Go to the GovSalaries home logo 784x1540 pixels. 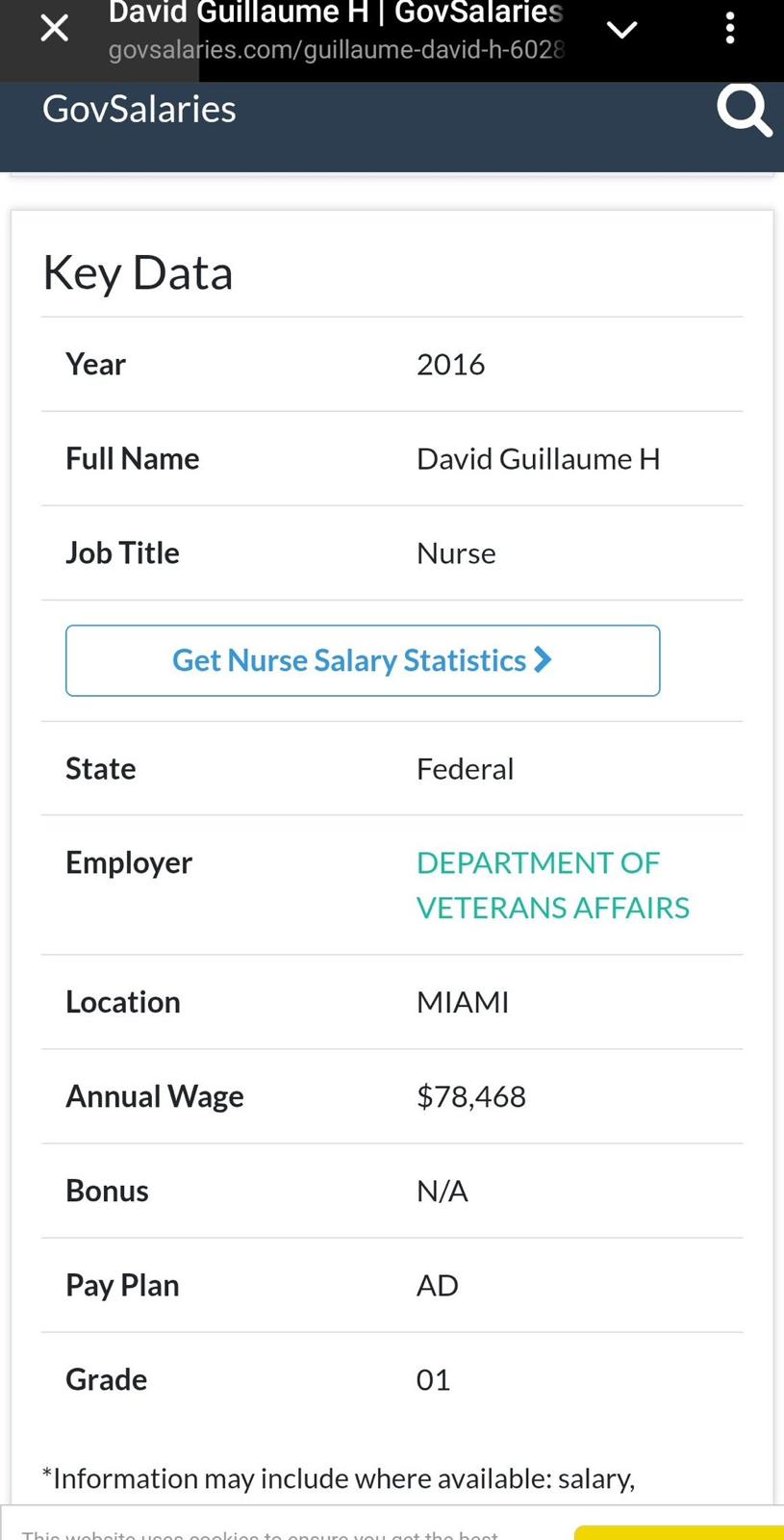pyautogui.click(x=139, y=109)
